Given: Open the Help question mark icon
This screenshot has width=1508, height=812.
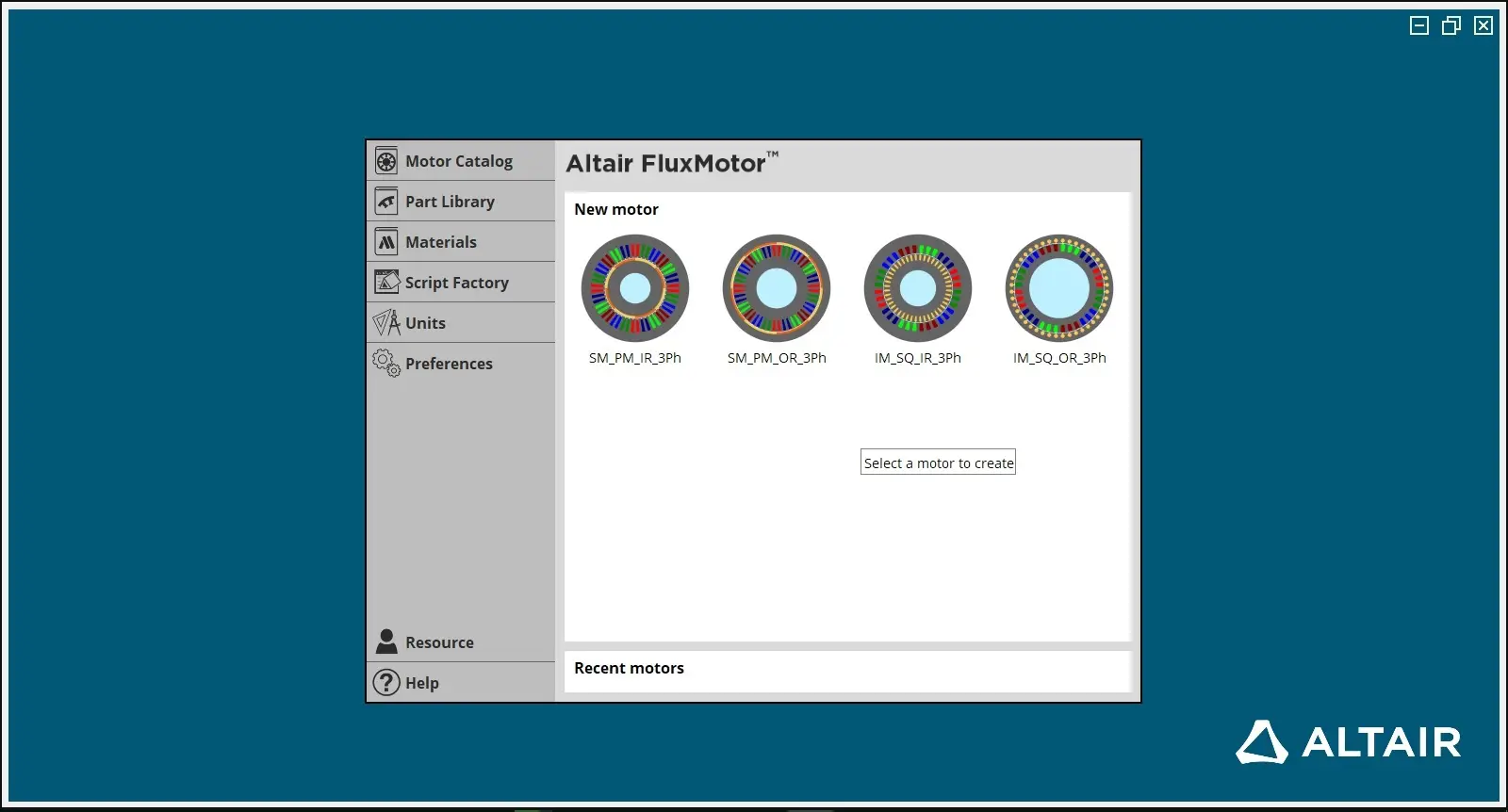Looking at the screenshot, I should pos(386,682).
